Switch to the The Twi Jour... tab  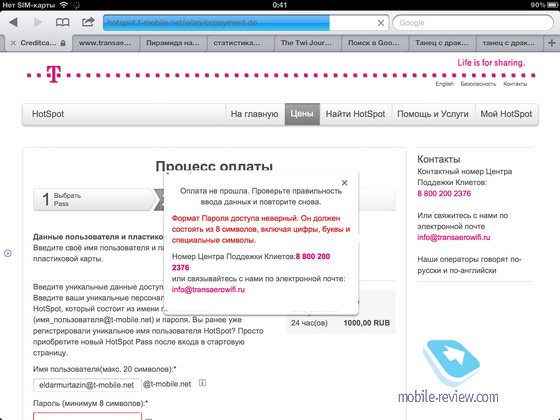(x=306, y=43)
